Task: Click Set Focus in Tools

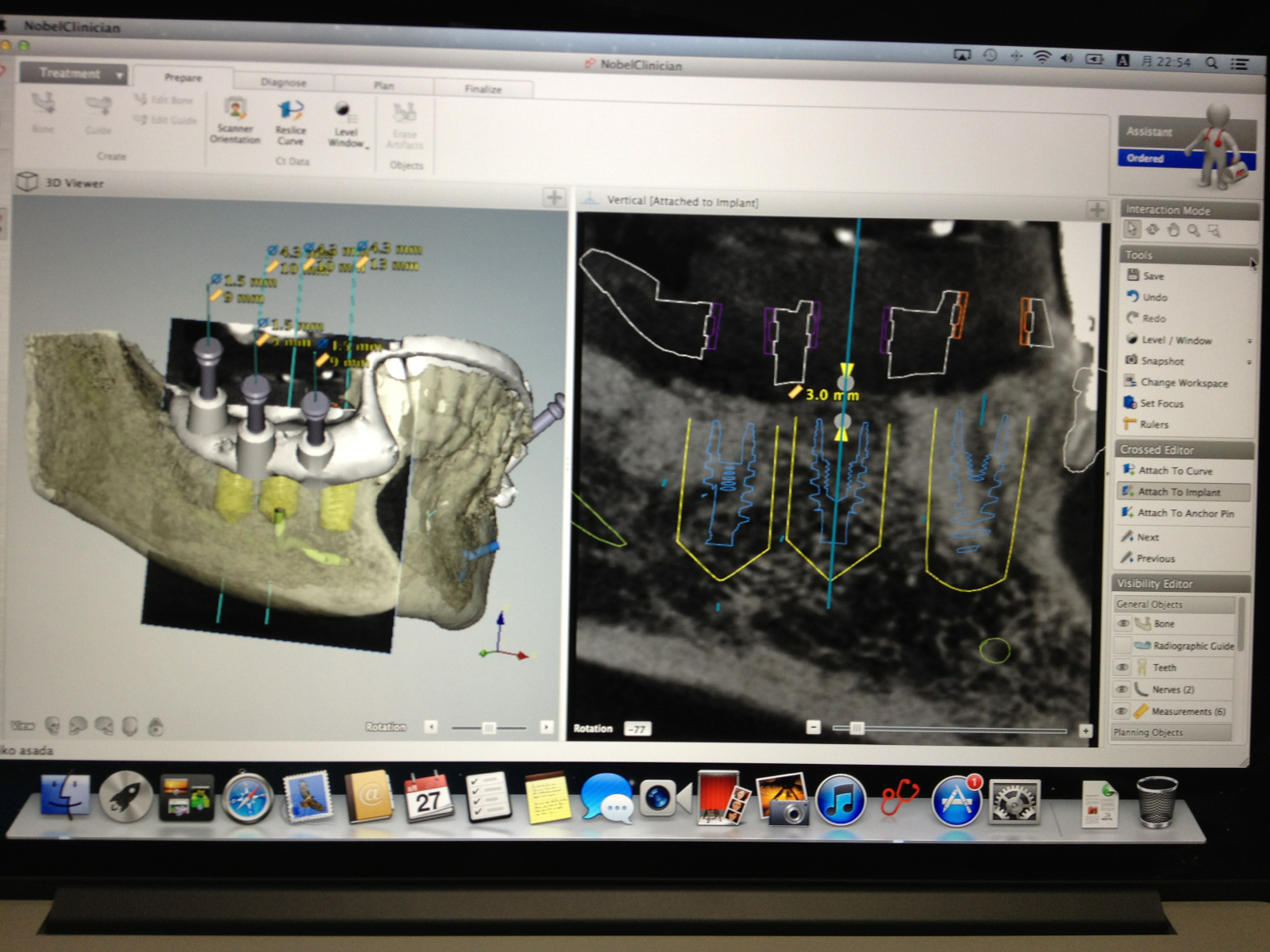Action: click(x=1153, y=403)
